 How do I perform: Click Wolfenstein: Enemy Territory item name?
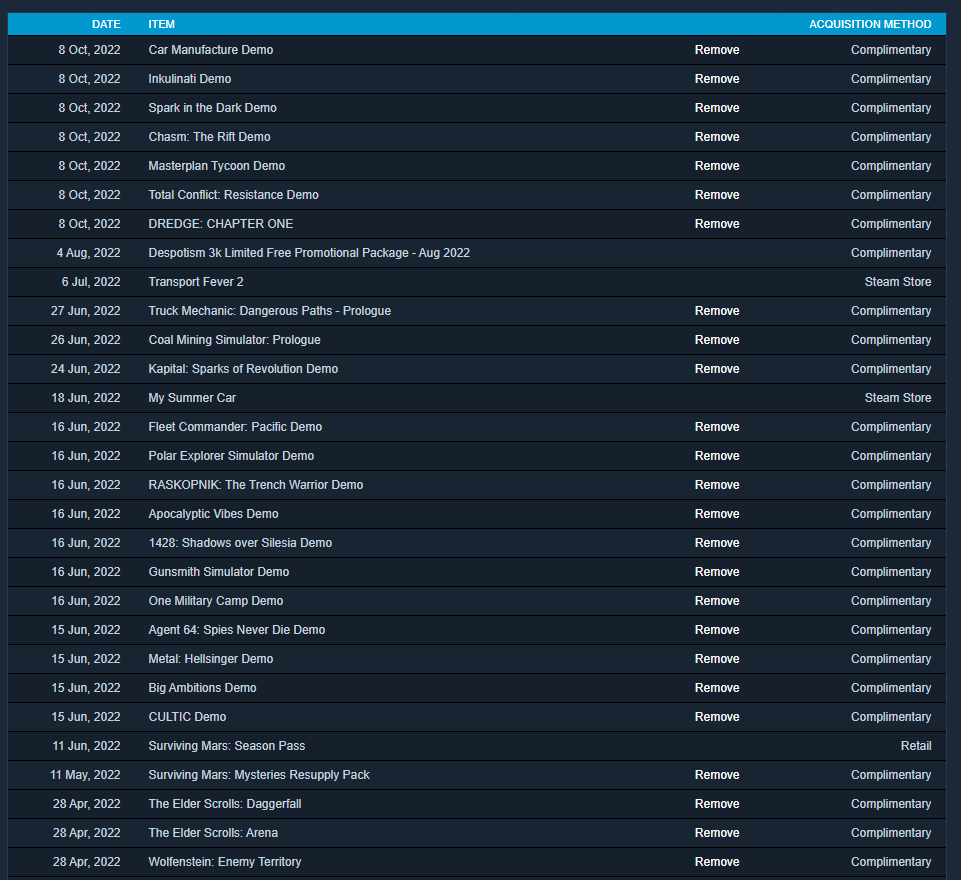(224, 862)
